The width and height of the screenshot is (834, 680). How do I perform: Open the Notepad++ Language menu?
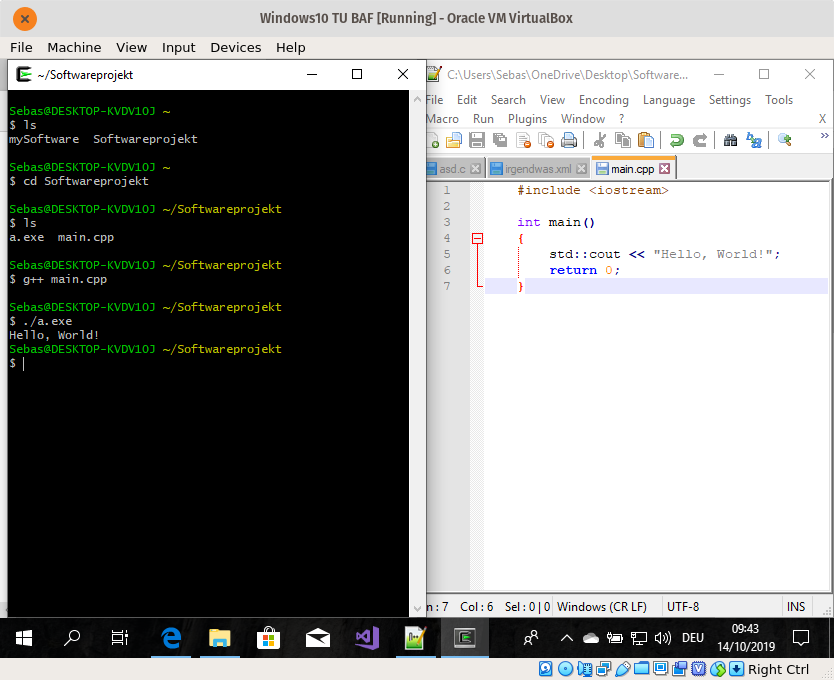coord(669,99)
